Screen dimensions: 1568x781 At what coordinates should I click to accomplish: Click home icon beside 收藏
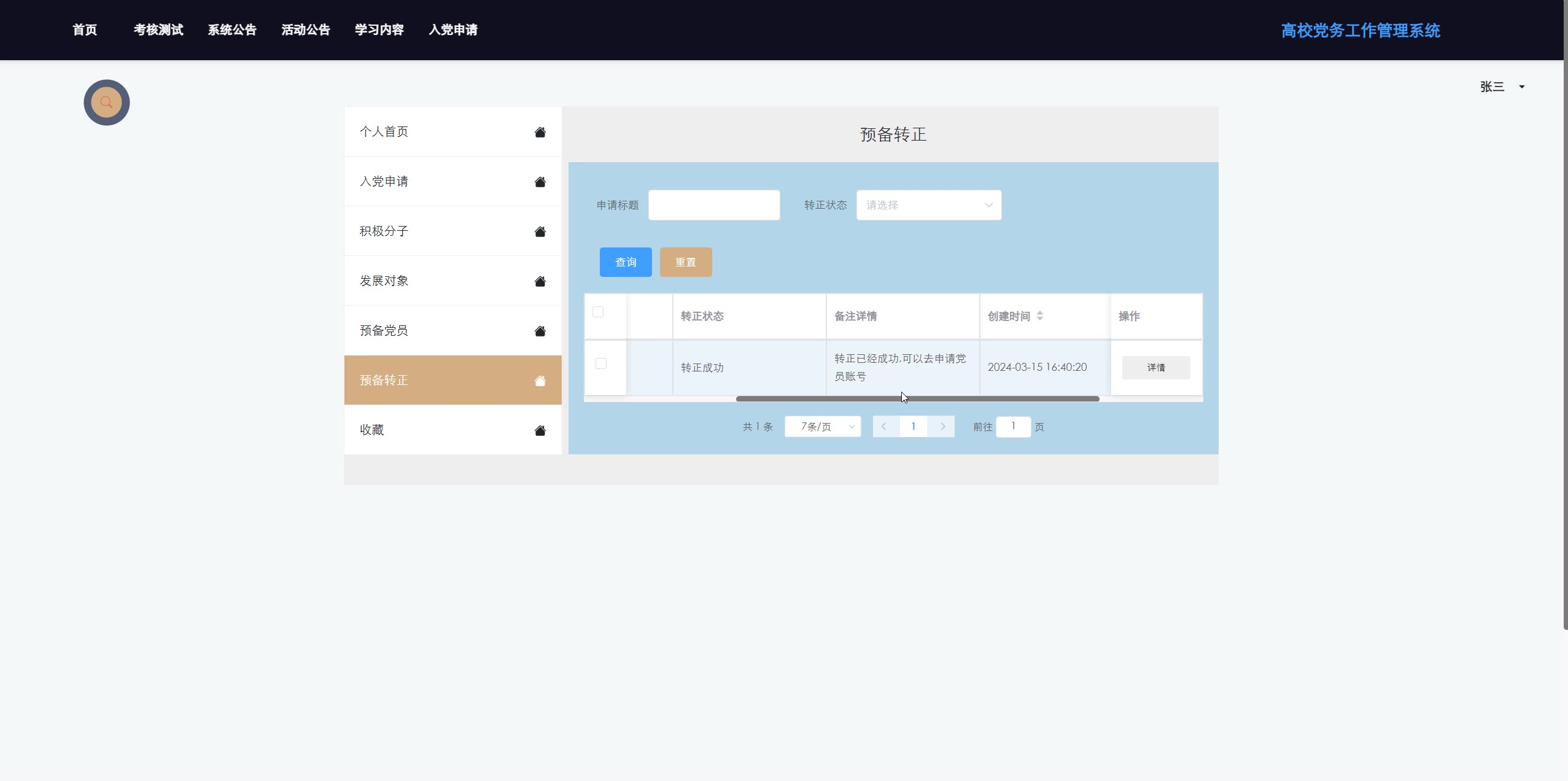(x=540, y=430)
